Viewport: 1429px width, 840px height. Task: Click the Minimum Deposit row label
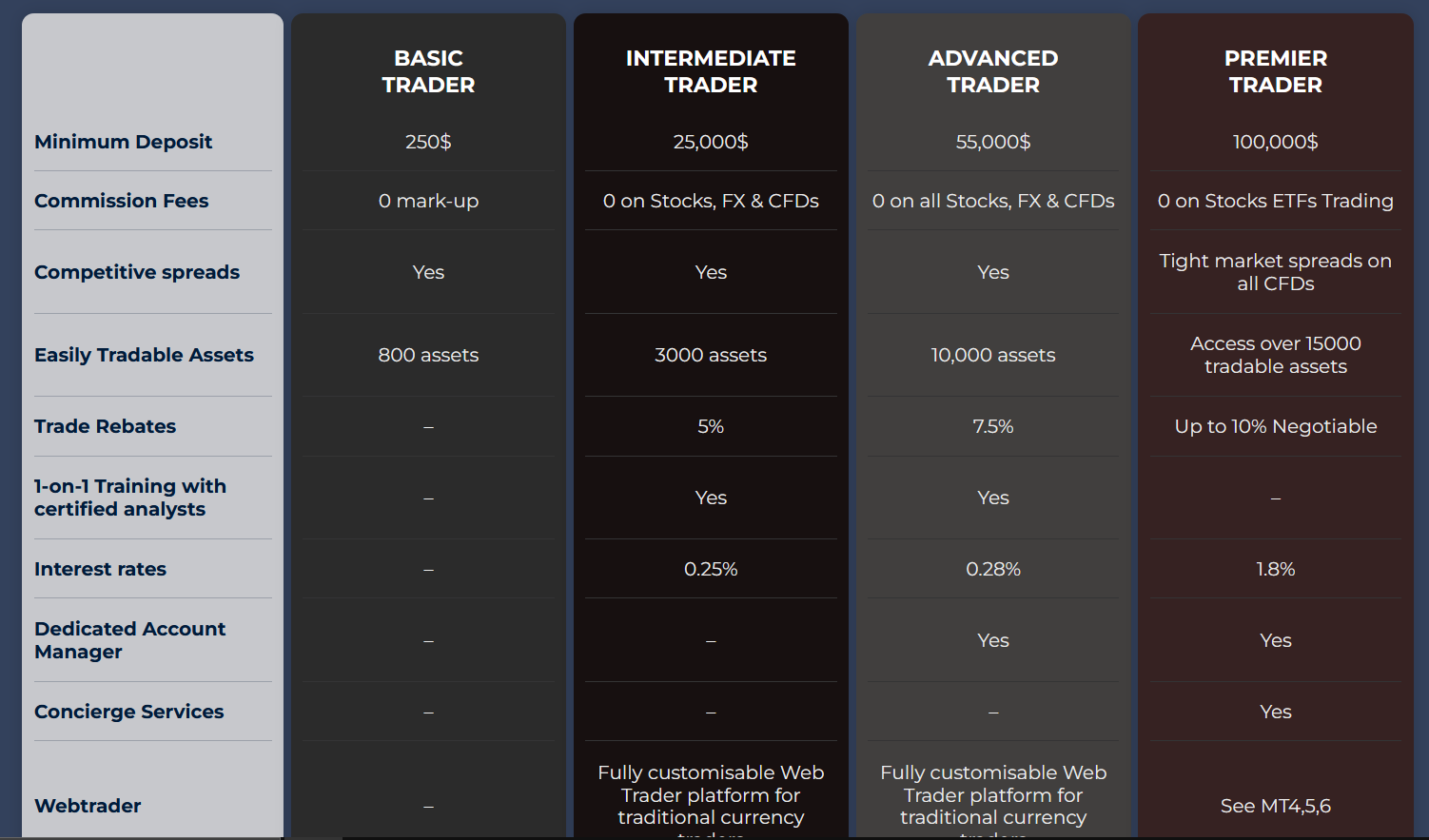pyautogui.click(x=123, y=142)
